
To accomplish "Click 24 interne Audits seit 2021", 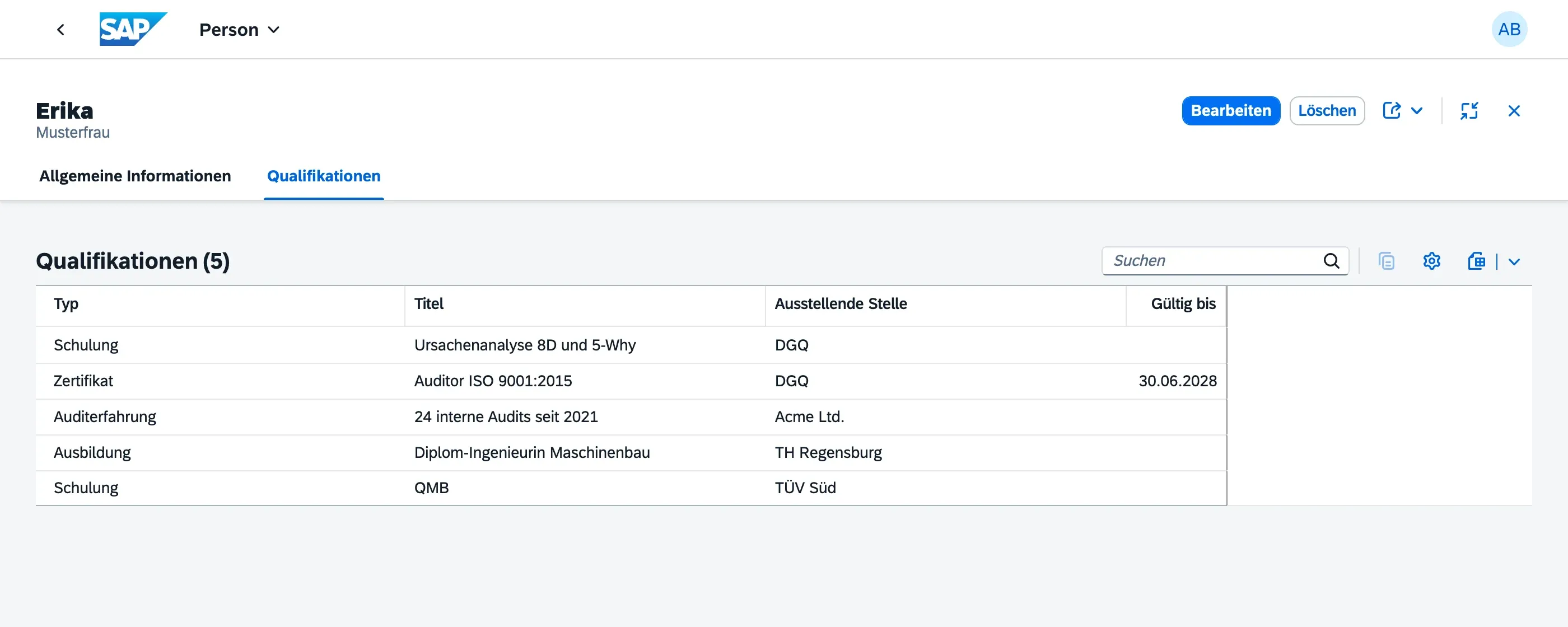I will (x=506, y=417).
